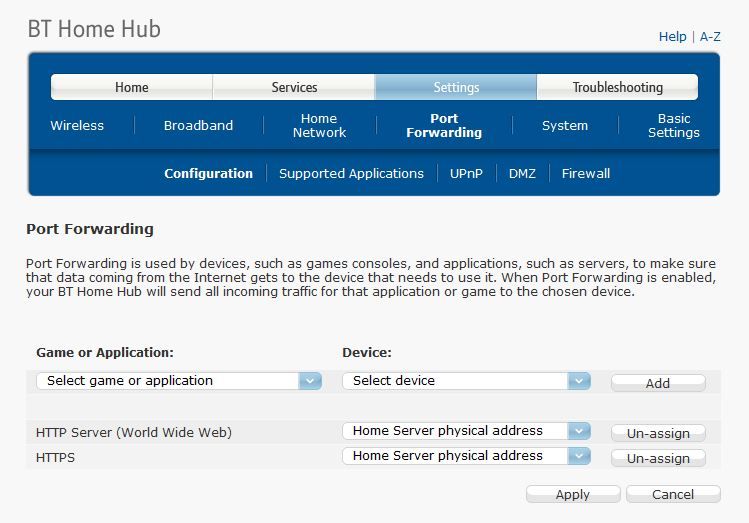Click the Cancel button
749x523 pixels.
pos(673,494)
